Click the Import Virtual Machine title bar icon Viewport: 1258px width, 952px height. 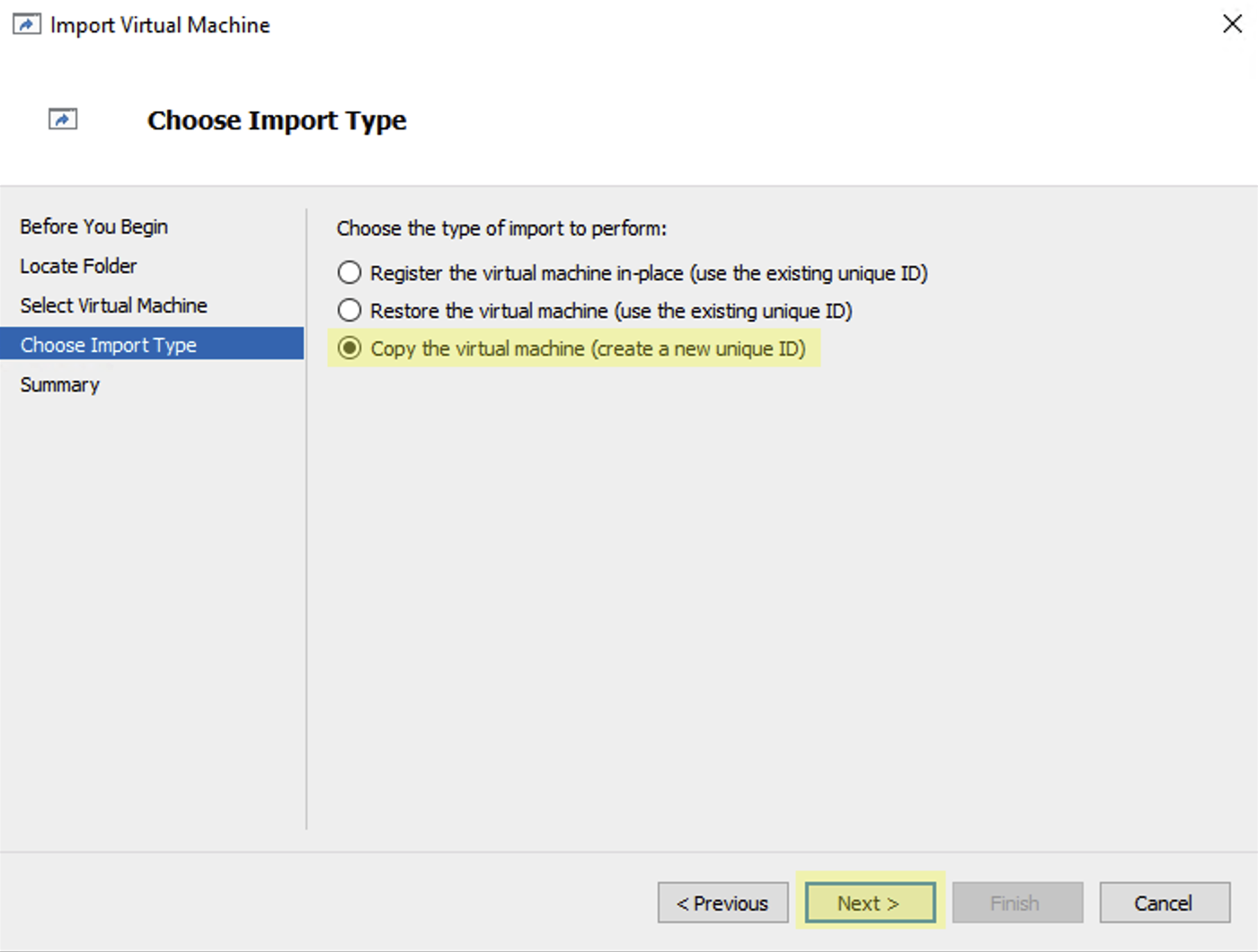pos(26,24)
